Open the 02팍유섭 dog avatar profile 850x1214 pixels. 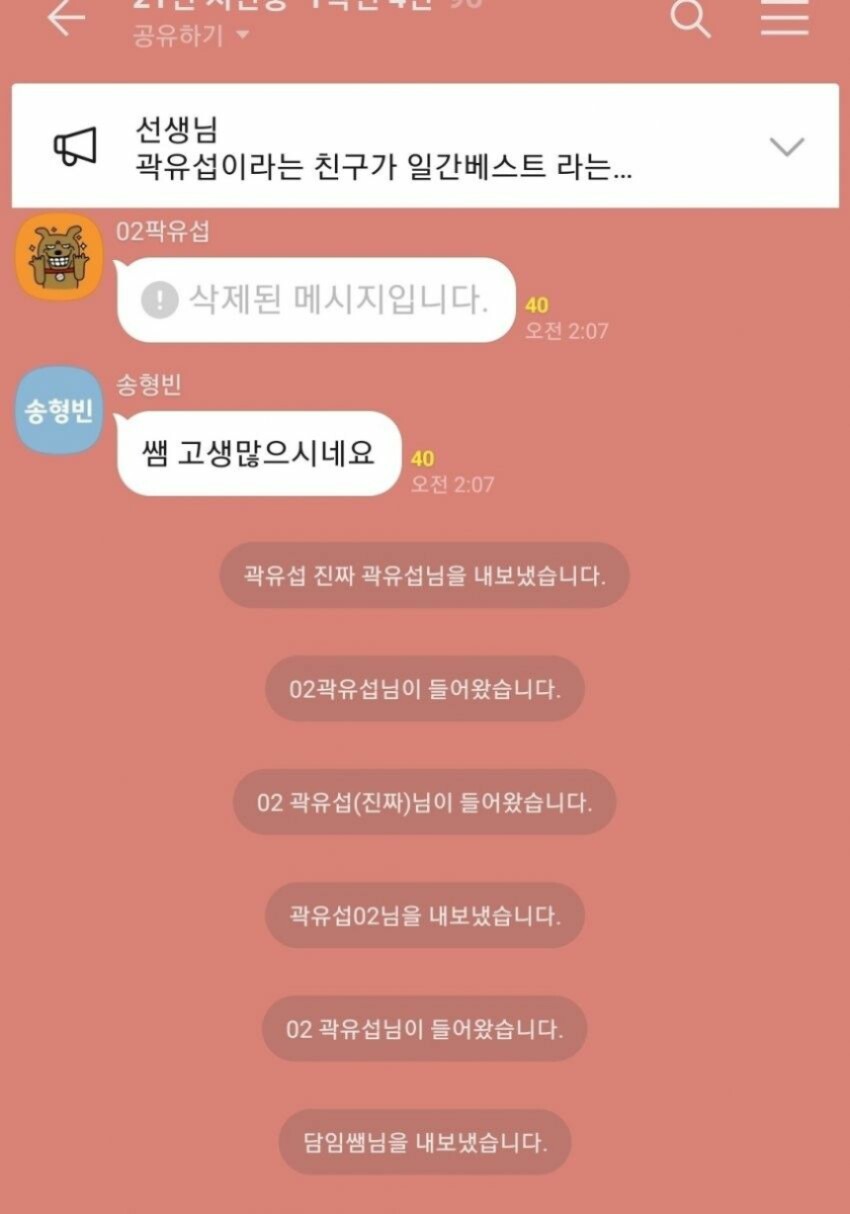click(x=59, y=257)
